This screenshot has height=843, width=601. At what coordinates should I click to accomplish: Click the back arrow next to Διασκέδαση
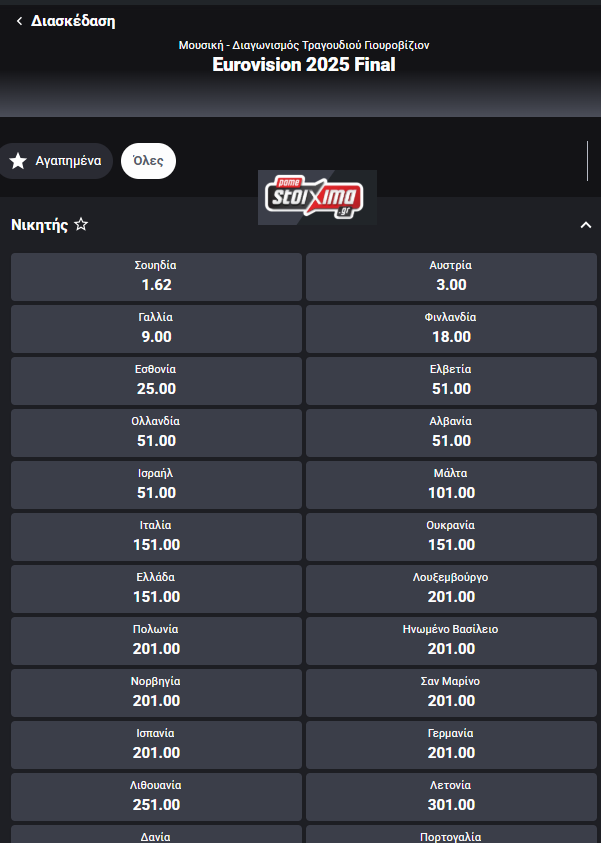click(19, 21)
